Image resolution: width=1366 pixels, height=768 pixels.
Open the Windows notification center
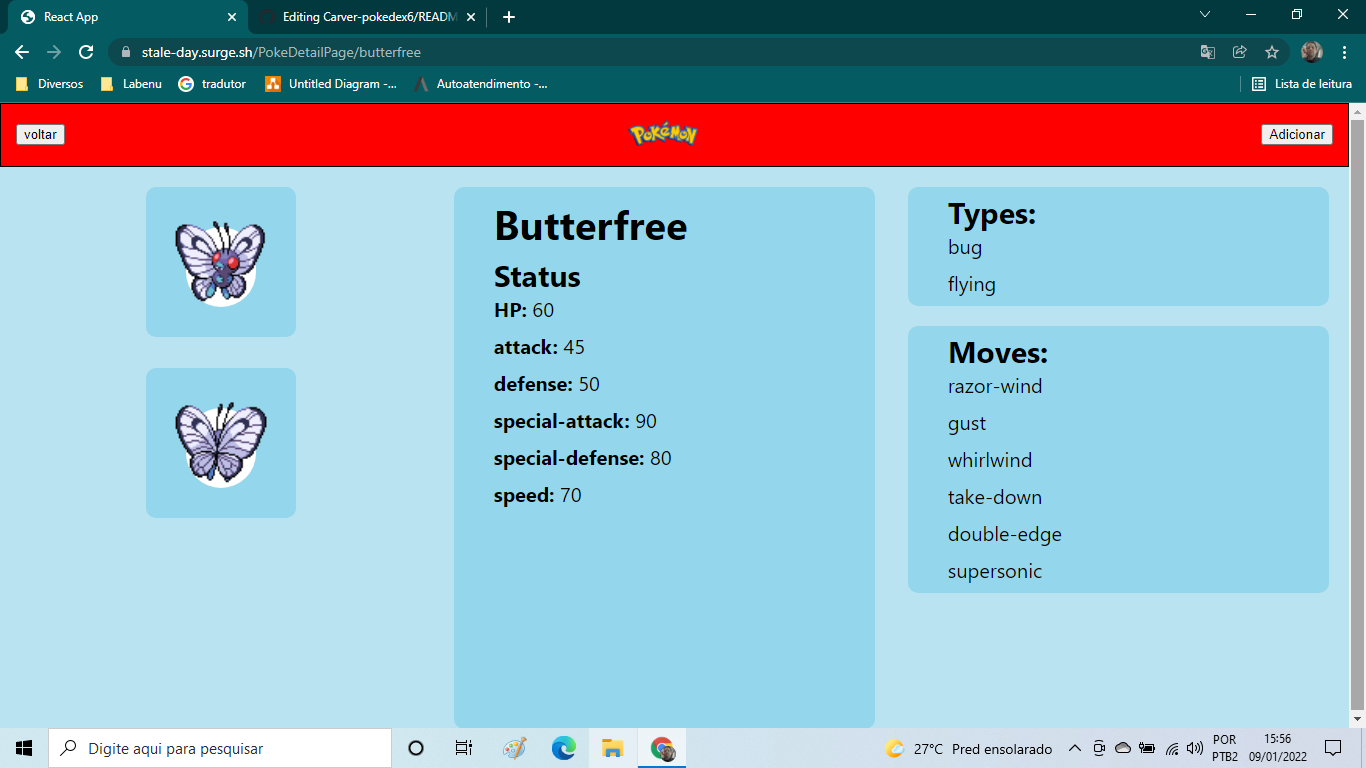(1332, 748)
